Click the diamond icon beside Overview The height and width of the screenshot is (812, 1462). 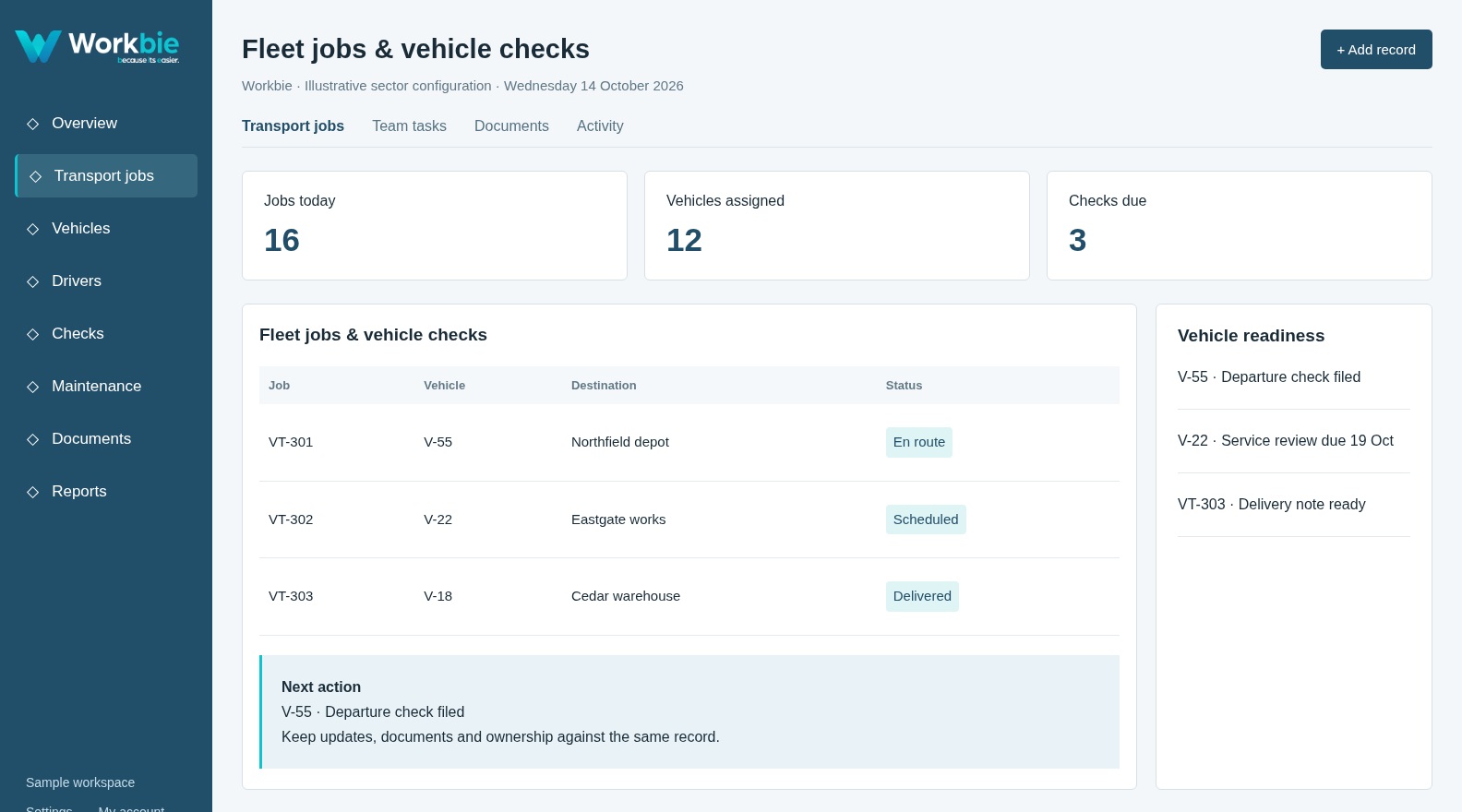(x=33, y=124)
